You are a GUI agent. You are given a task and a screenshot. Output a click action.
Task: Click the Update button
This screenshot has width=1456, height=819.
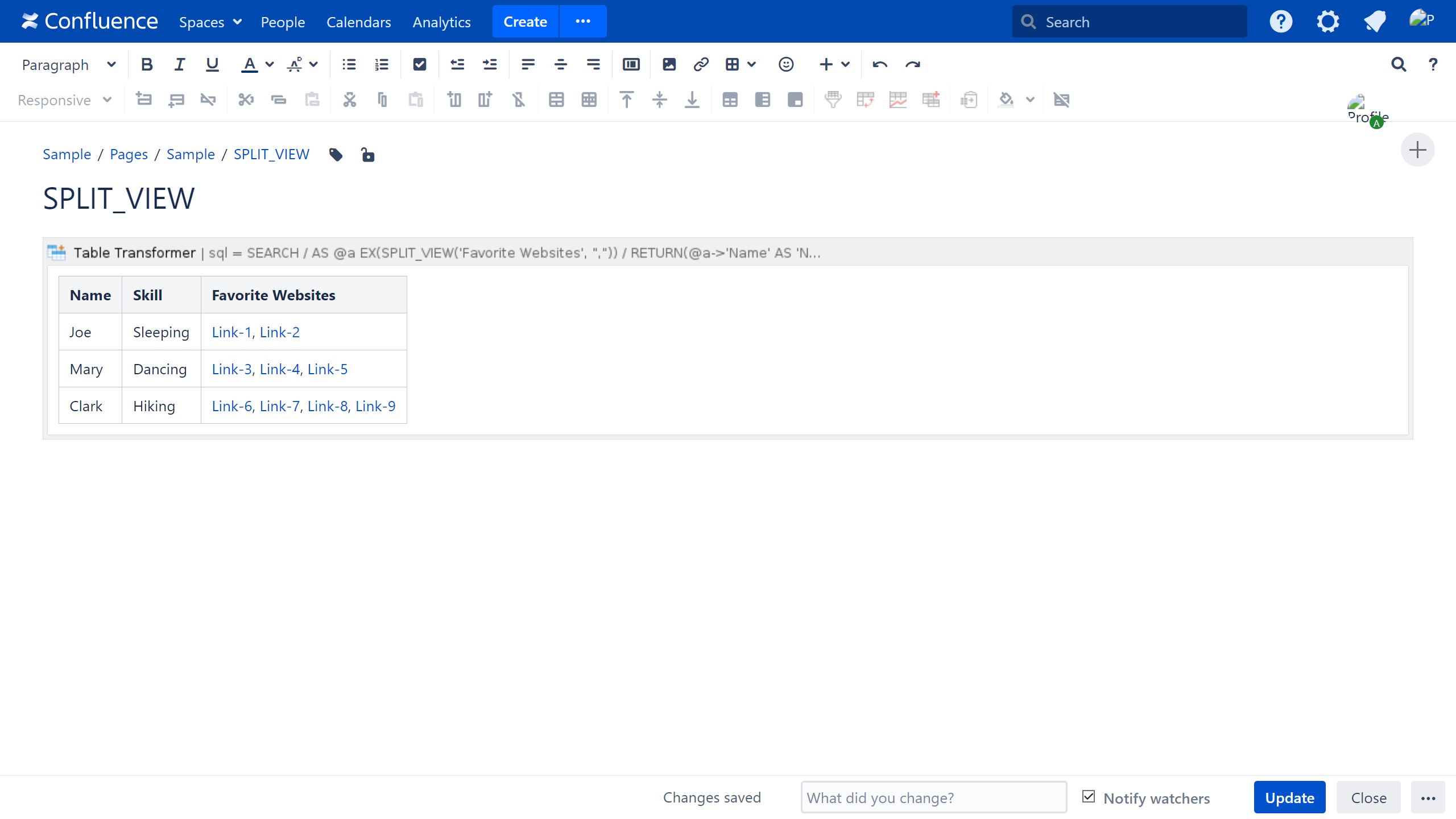click(1289, 797)
